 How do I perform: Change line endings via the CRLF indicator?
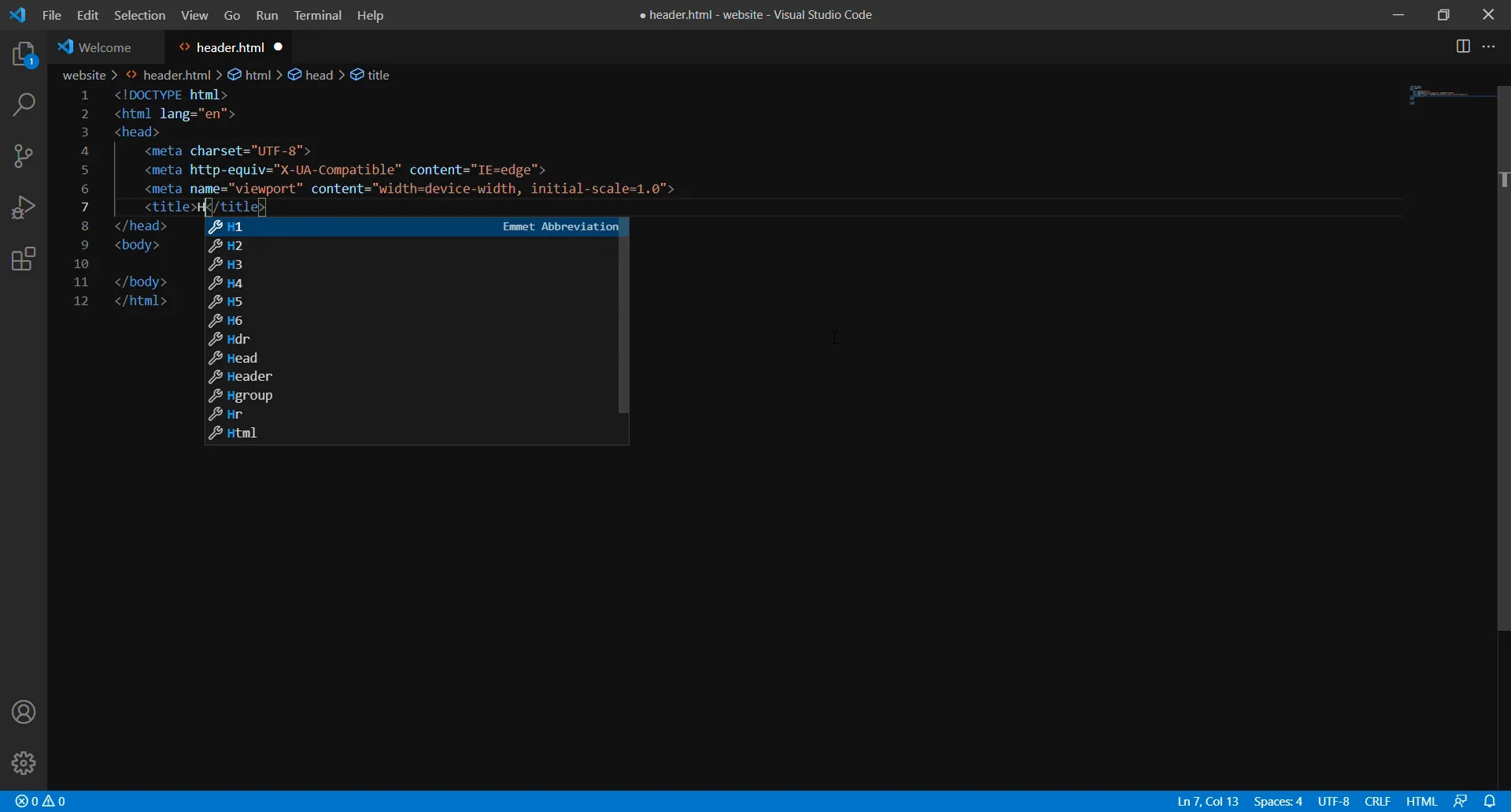tap(1378, 801)
